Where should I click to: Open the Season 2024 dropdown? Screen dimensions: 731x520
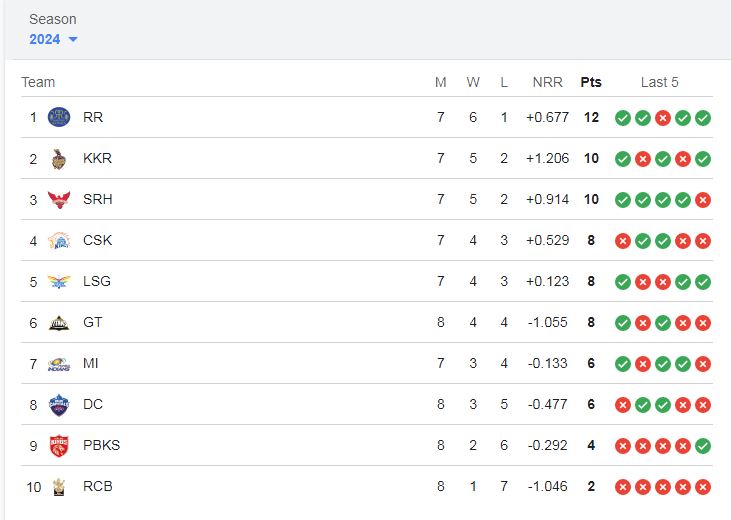(53, 39)
